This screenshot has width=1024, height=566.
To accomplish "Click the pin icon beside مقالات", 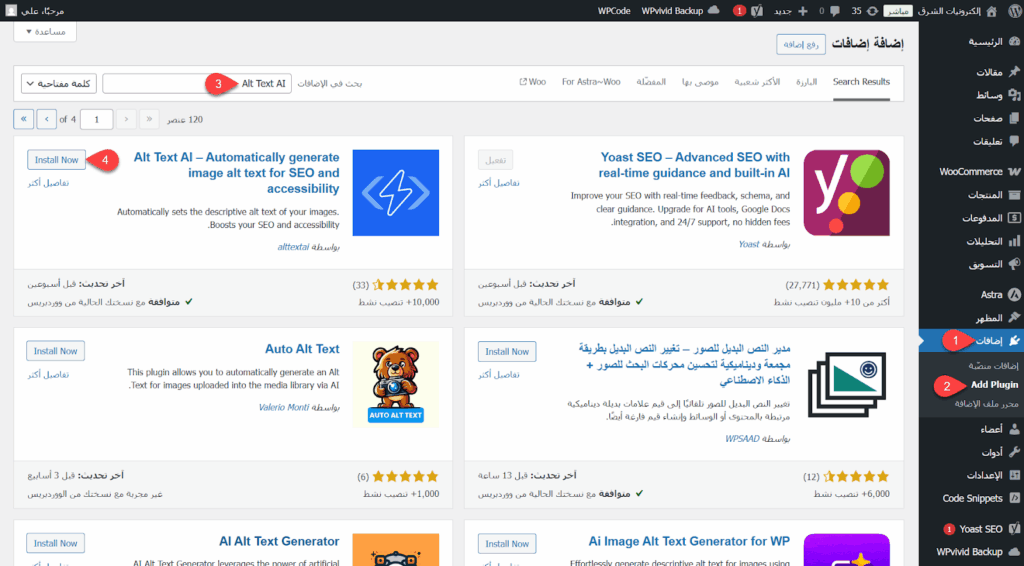I will click(1014, 72).
